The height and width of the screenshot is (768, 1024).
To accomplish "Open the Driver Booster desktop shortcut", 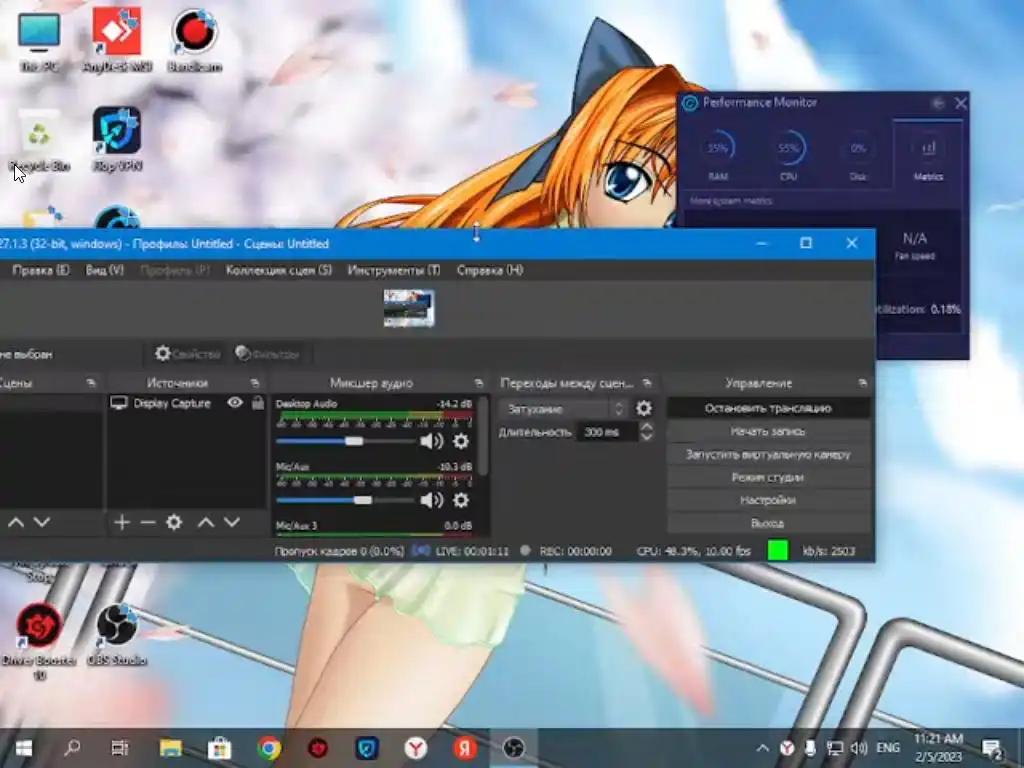I will click(39, 640).
